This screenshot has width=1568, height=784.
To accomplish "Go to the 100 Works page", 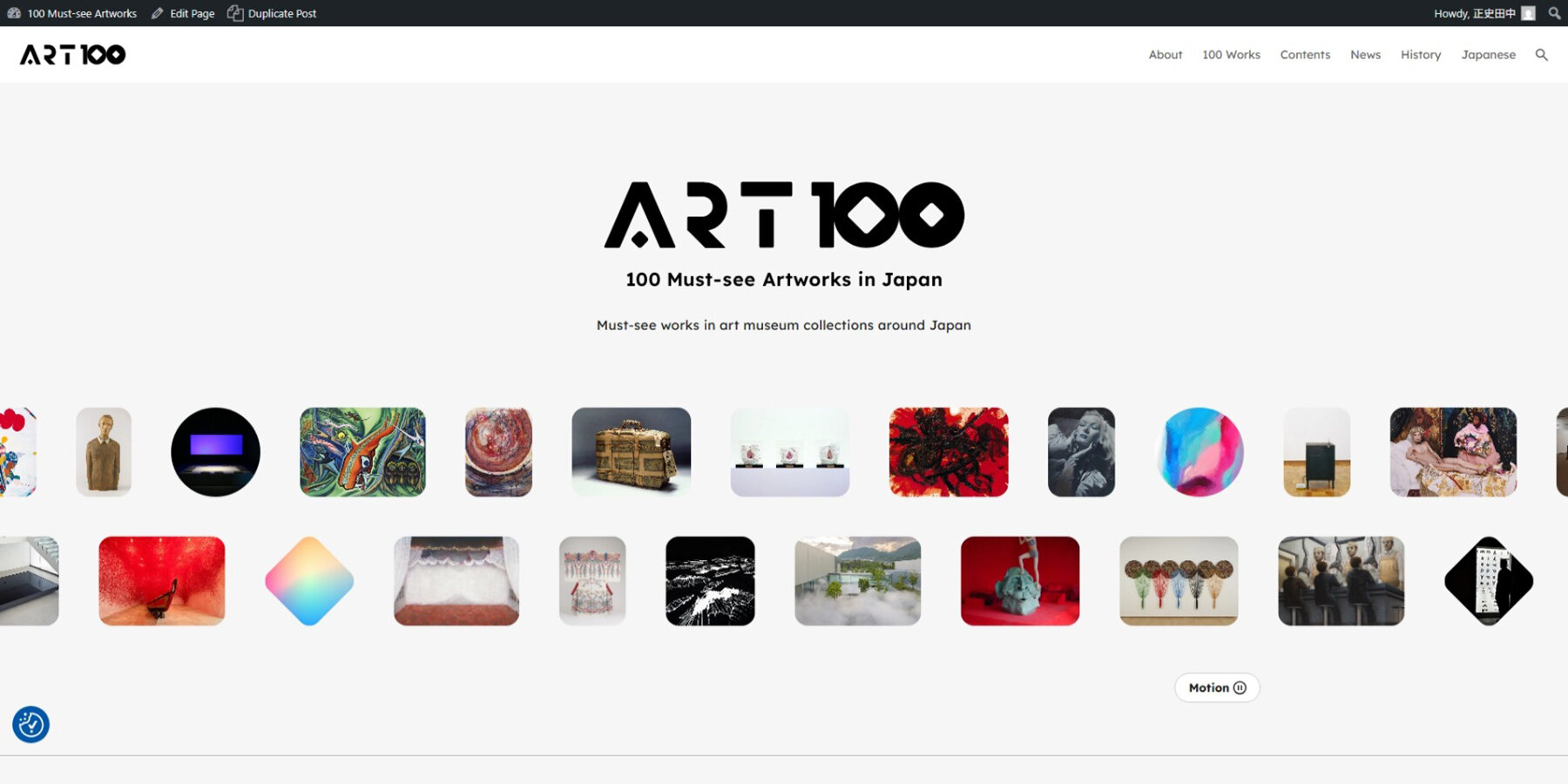I will tap(1231, 55).
